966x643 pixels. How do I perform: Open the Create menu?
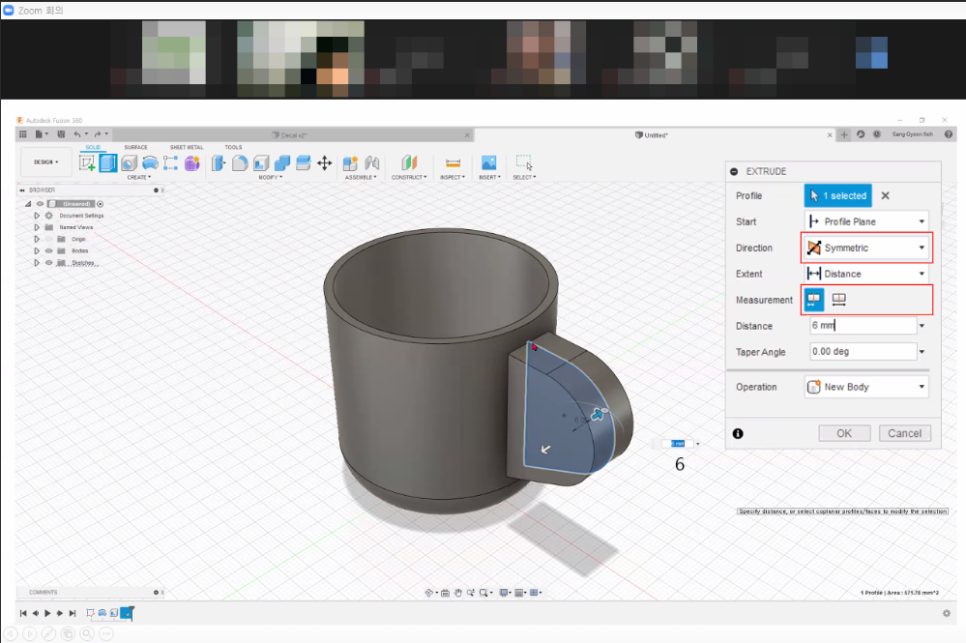point(139,177)
